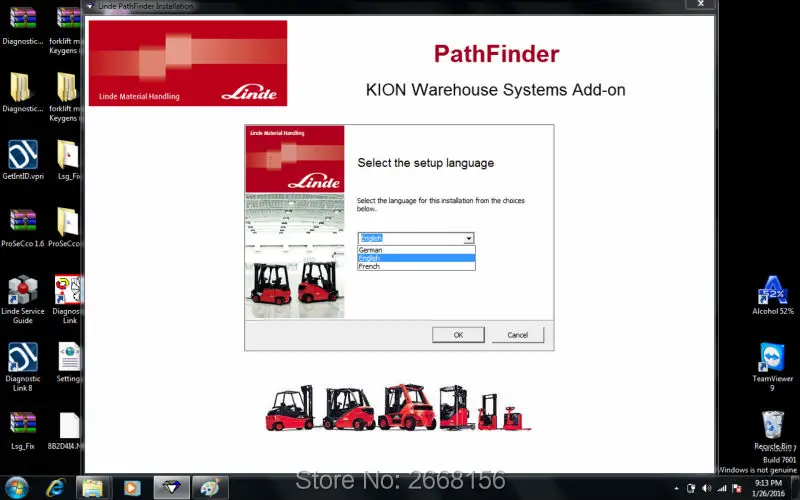Image resolution: width=800 pixels, height=500 pixels.
Task: Click the power battery tray icon
Action: tap(691, 488)
